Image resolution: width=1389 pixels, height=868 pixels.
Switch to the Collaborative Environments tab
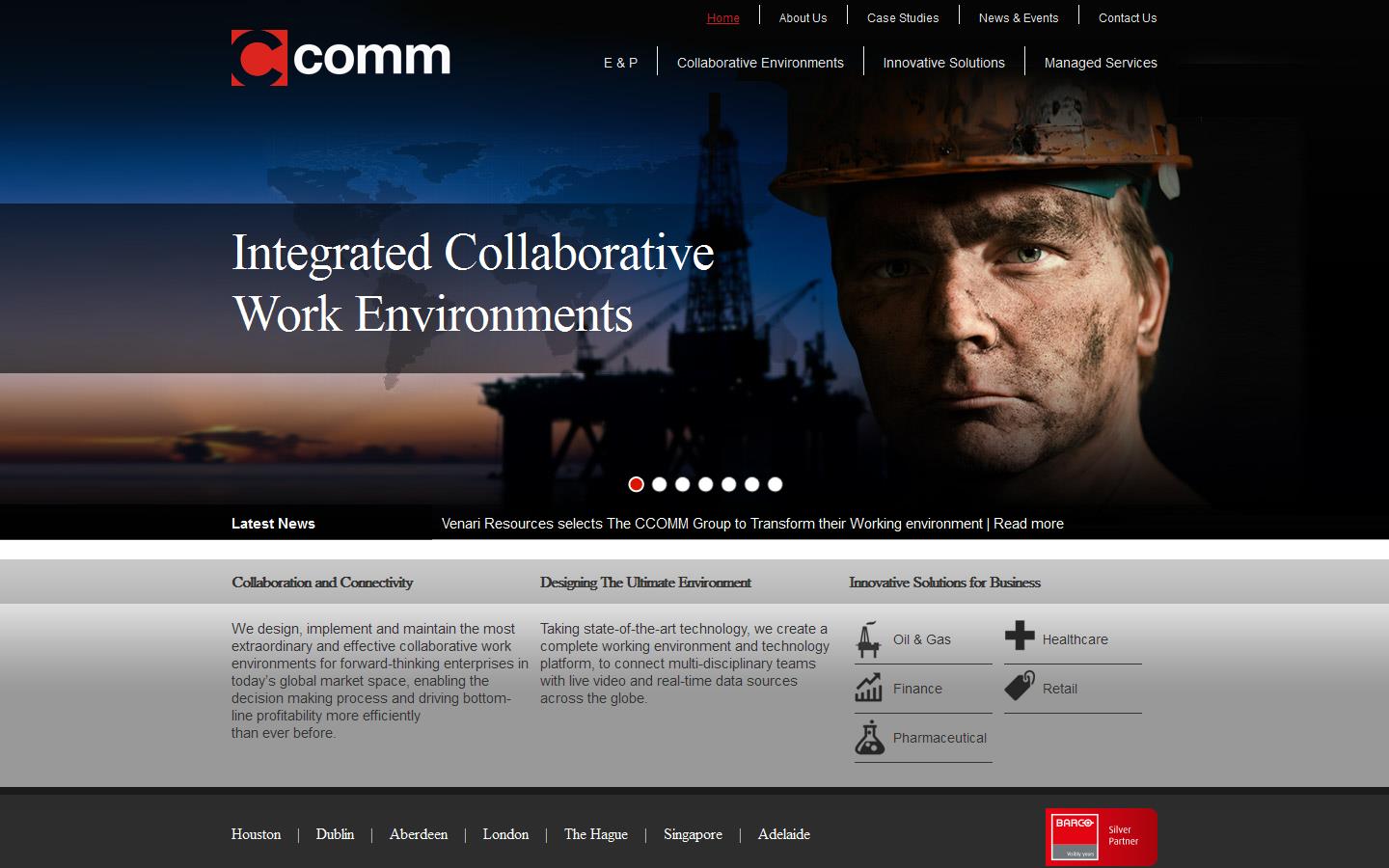(x=759, y=62)
